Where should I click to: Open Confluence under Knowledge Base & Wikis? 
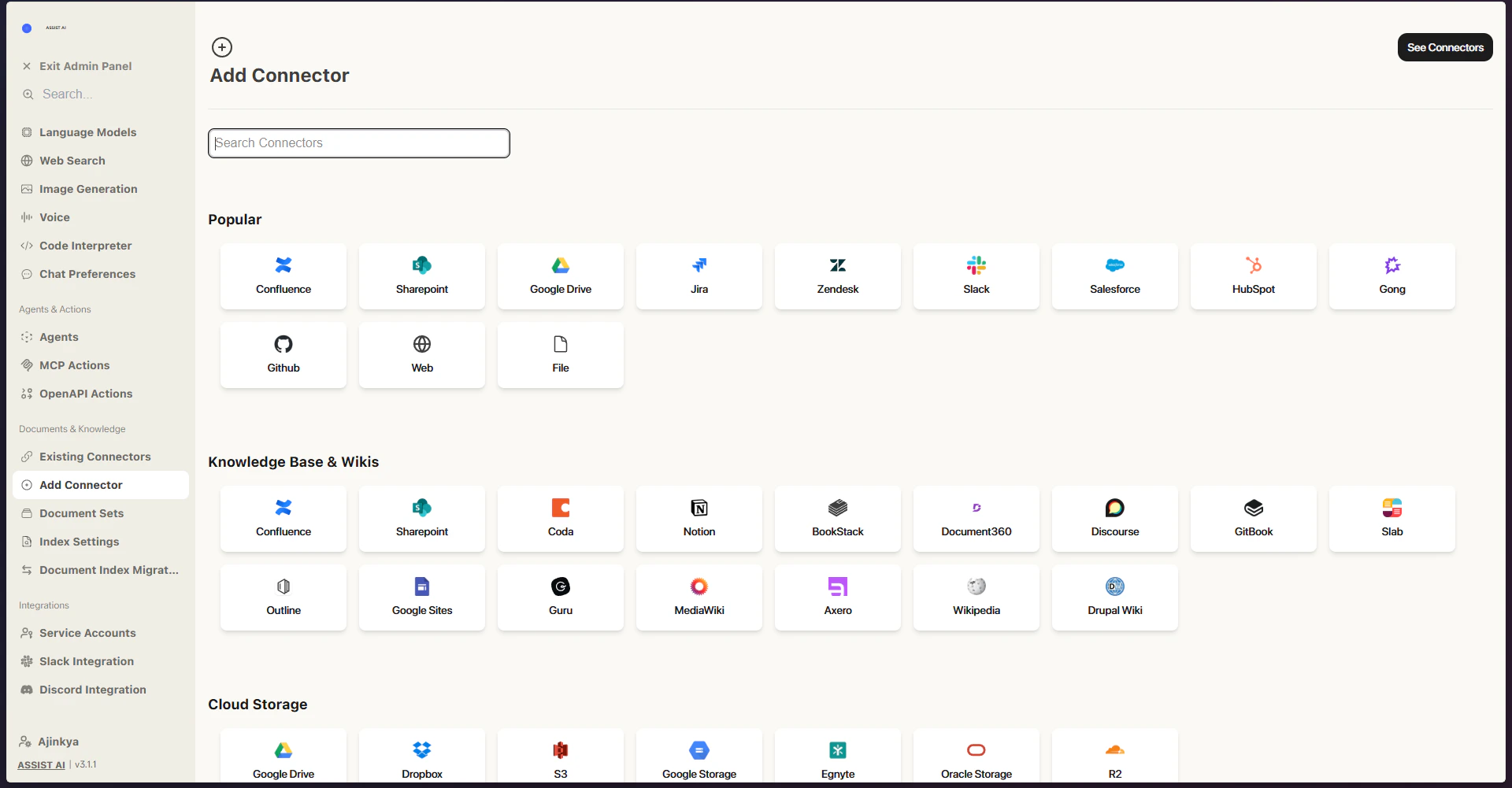[x=283, y=519]
